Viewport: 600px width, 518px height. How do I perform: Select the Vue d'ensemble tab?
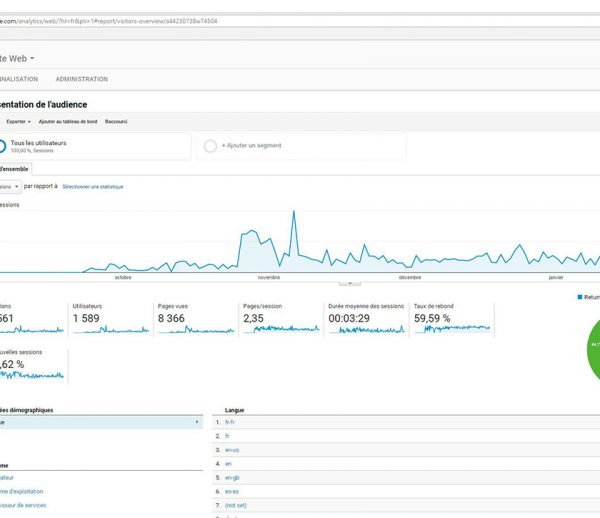tap(15, 169)
